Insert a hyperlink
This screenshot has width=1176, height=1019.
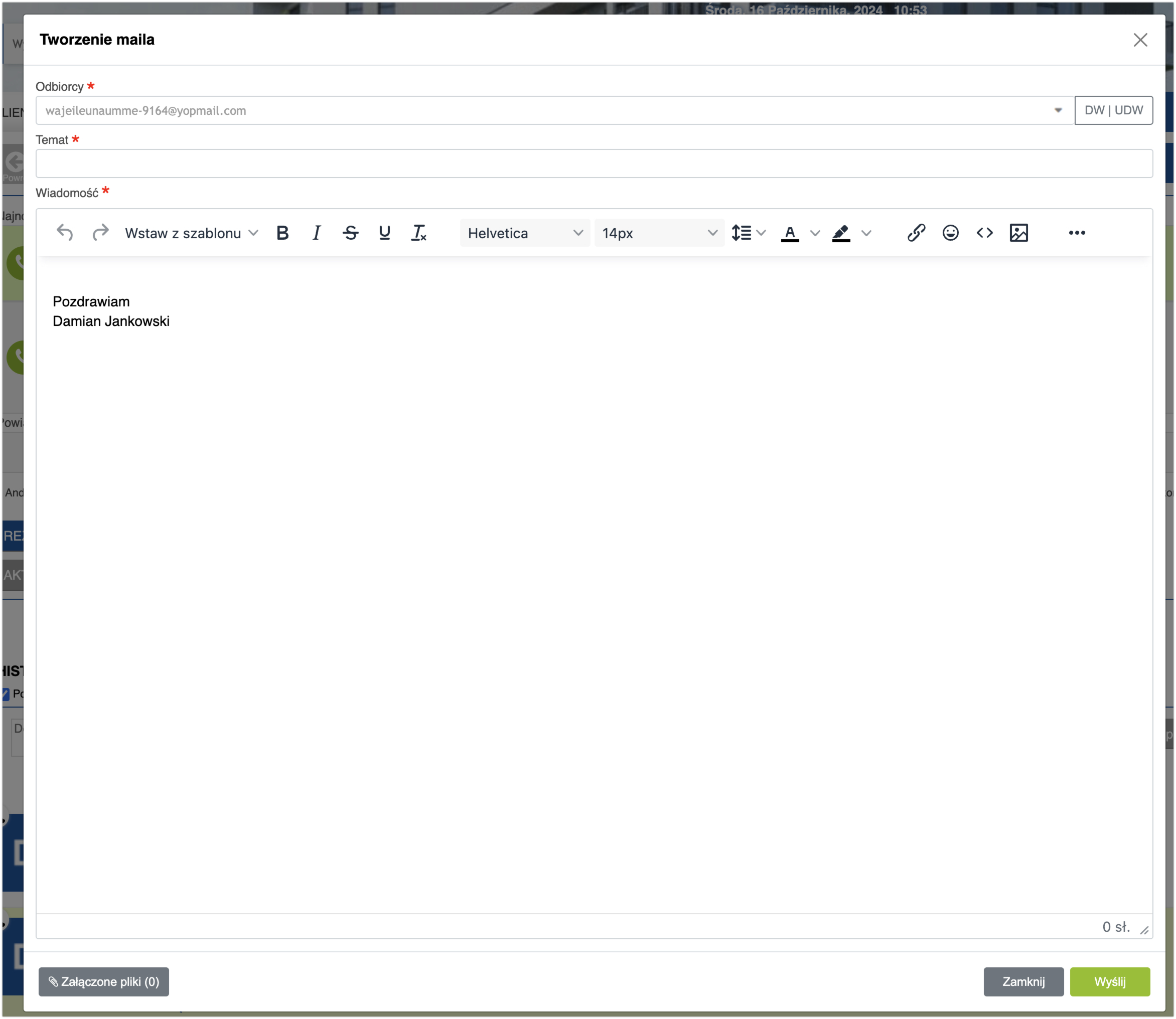916,233
